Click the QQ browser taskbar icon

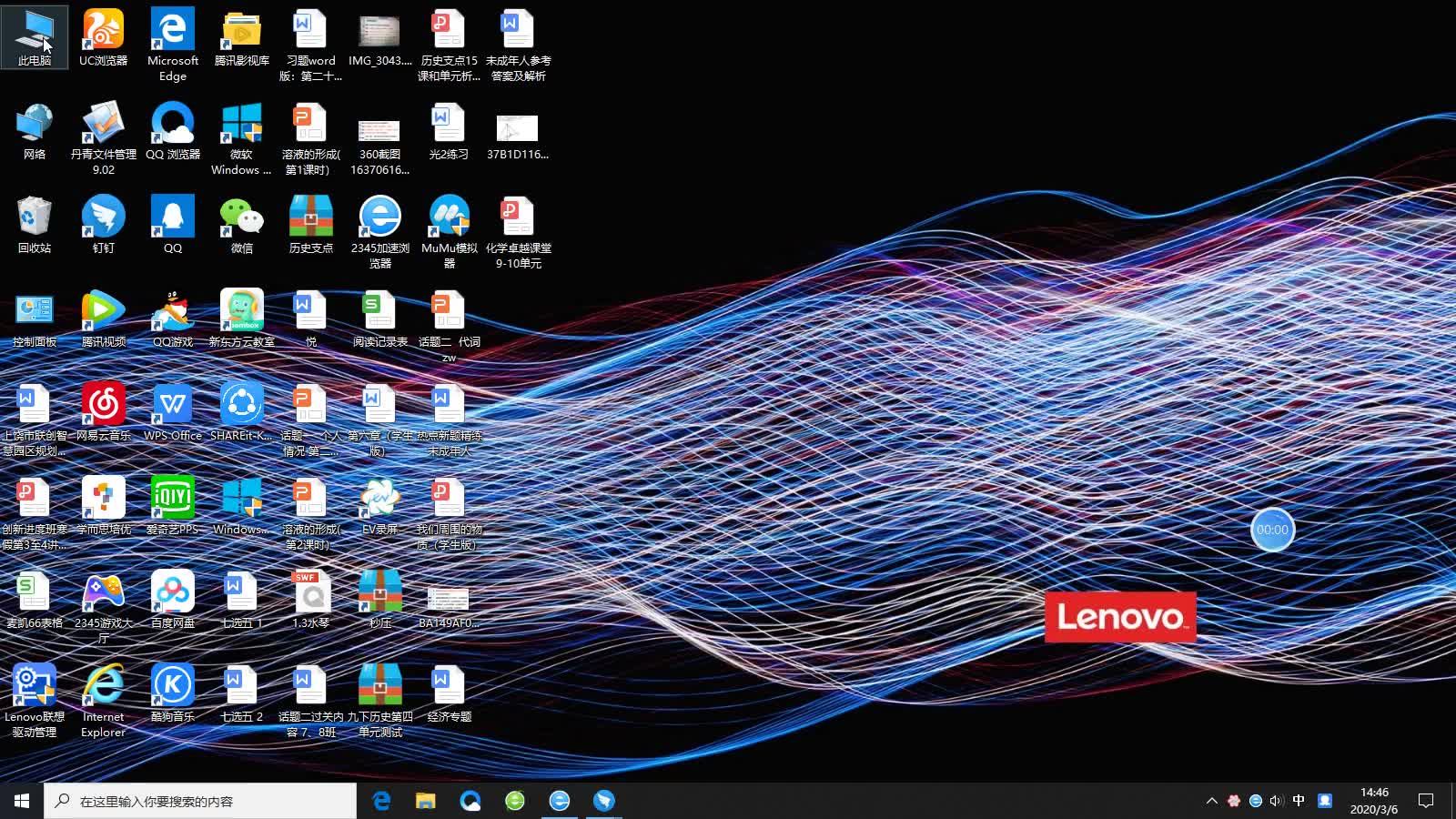(470, 801)
